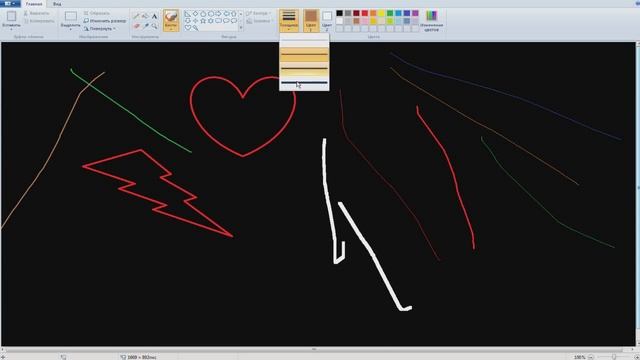Screen dimensions: 640x360
Task: Expand the Select dropdown arrow
Action: [x=71, y=29]
